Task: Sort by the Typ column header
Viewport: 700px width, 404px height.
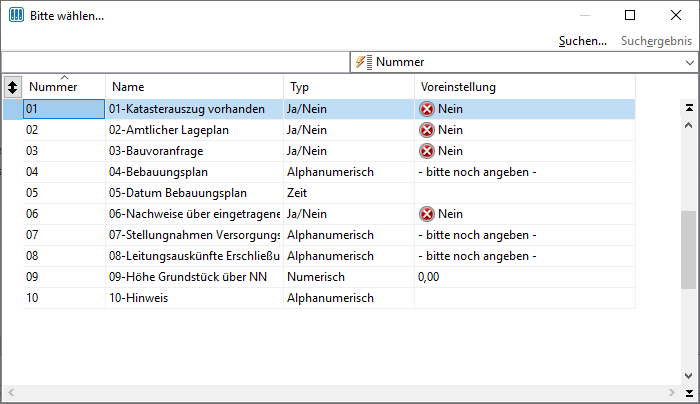Action: (349, 87)
